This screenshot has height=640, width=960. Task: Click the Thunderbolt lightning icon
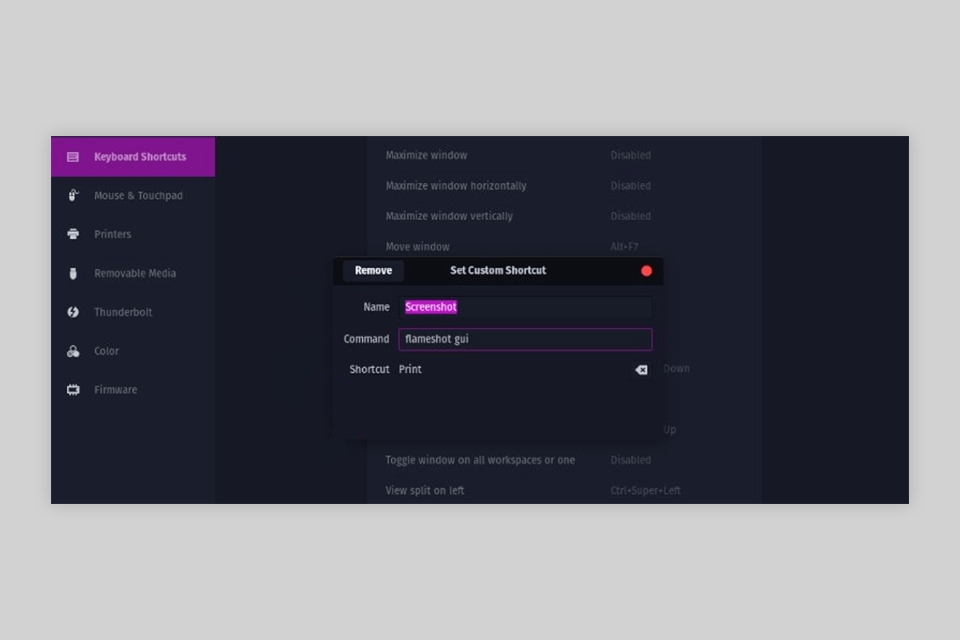(73, 312)
